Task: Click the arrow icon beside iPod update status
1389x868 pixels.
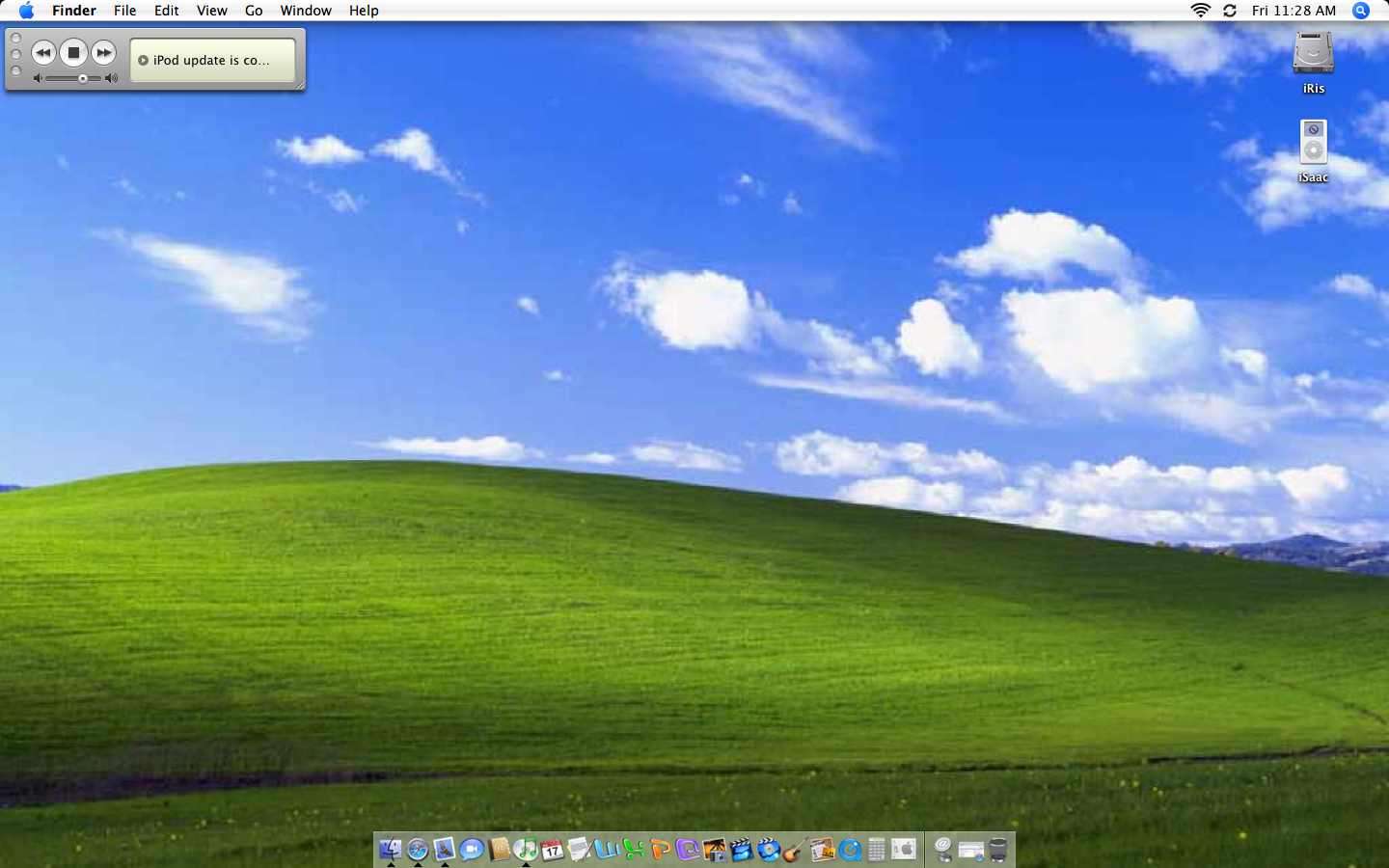Action: (x=143, y=60)
